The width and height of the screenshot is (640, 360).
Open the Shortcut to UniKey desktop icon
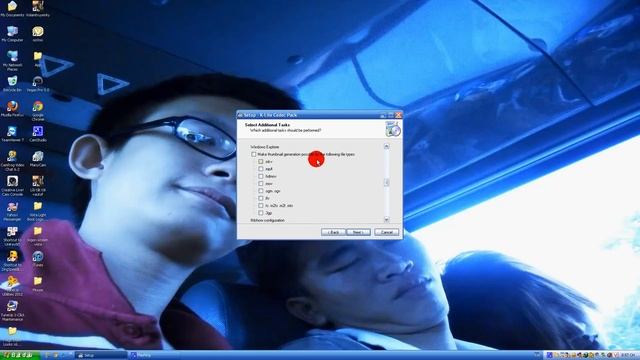pyautogui.click(x=12, y=236)
